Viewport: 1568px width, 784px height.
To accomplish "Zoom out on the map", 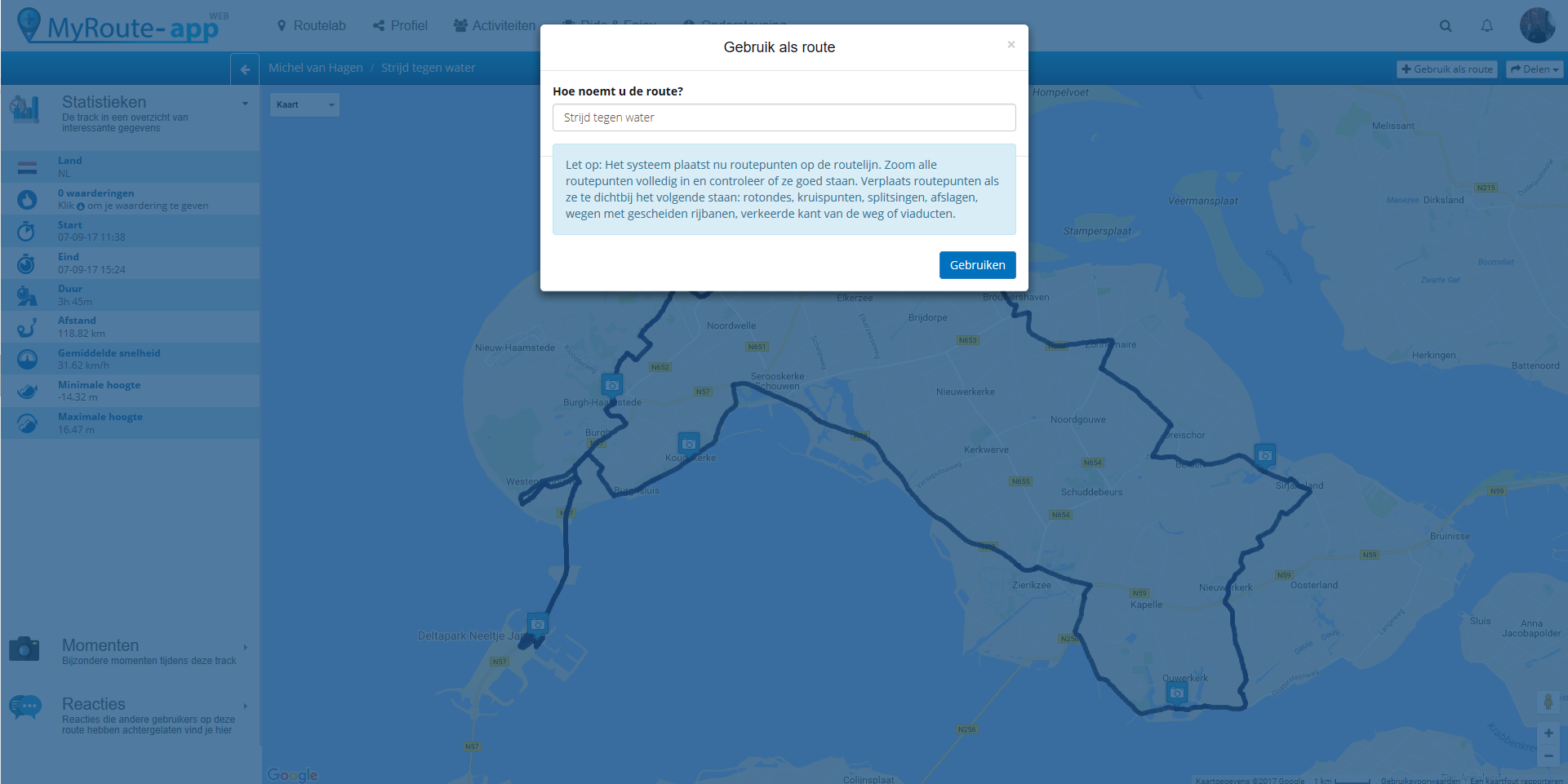I will 1548,756.
